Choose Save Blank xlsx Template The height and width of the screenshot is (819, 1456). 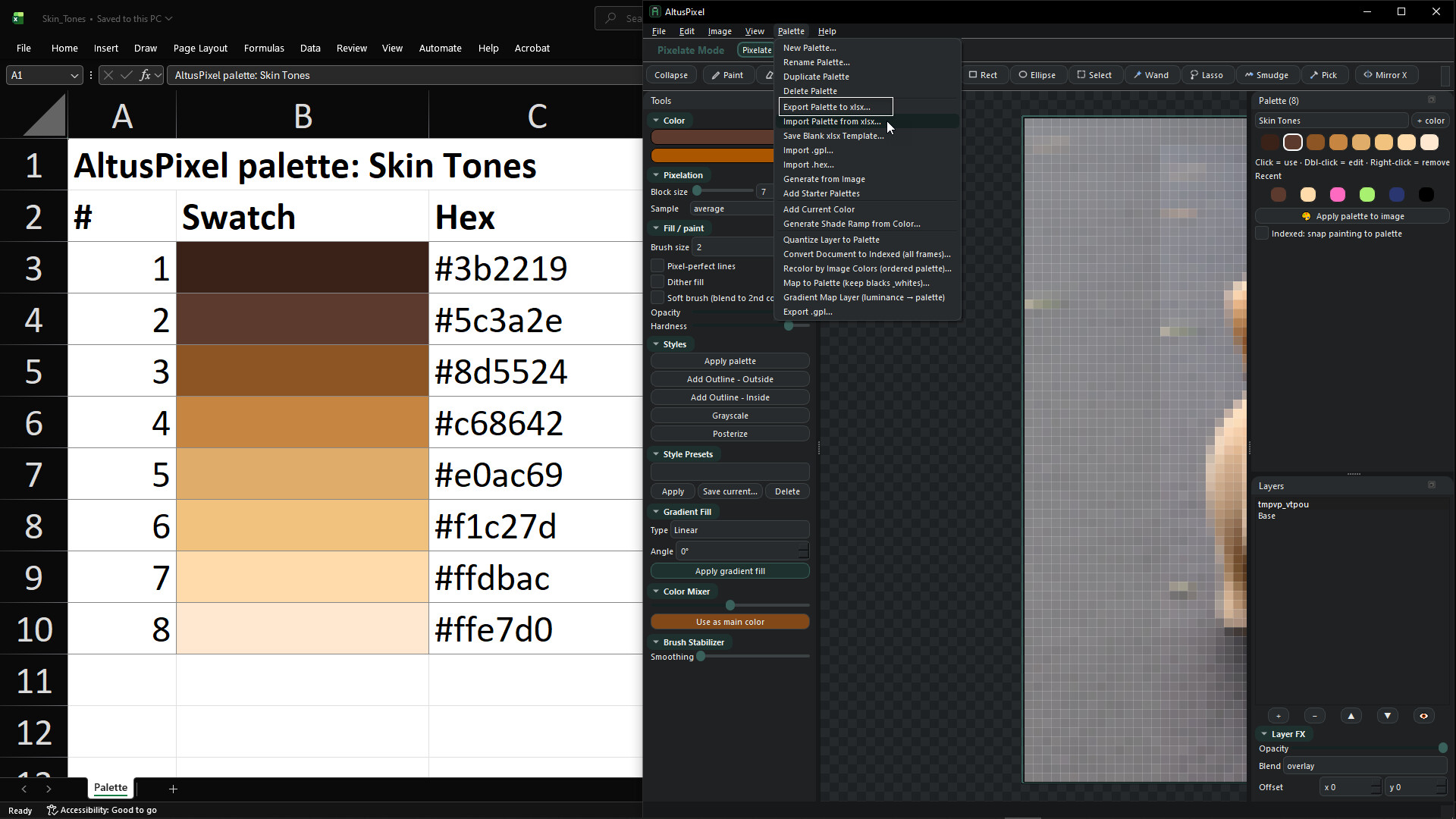[868, 136]
